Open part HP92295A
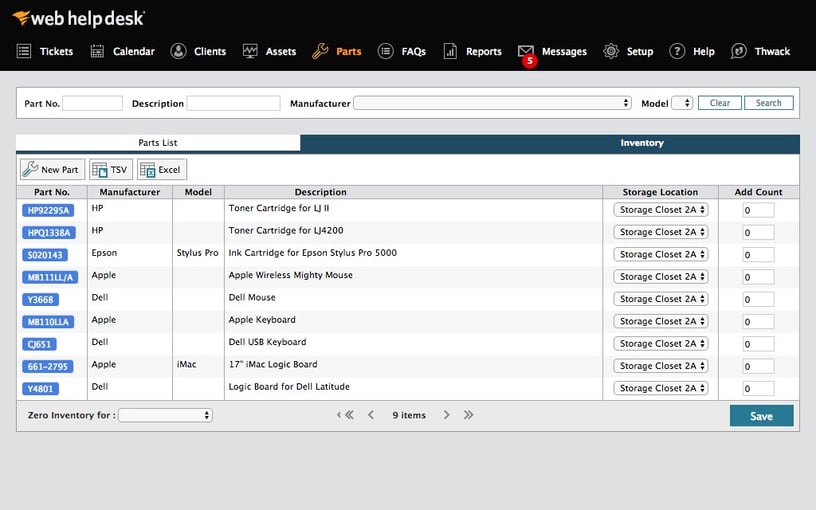The width and height of the screenshot is (816, 510). [x=48, y=210]
